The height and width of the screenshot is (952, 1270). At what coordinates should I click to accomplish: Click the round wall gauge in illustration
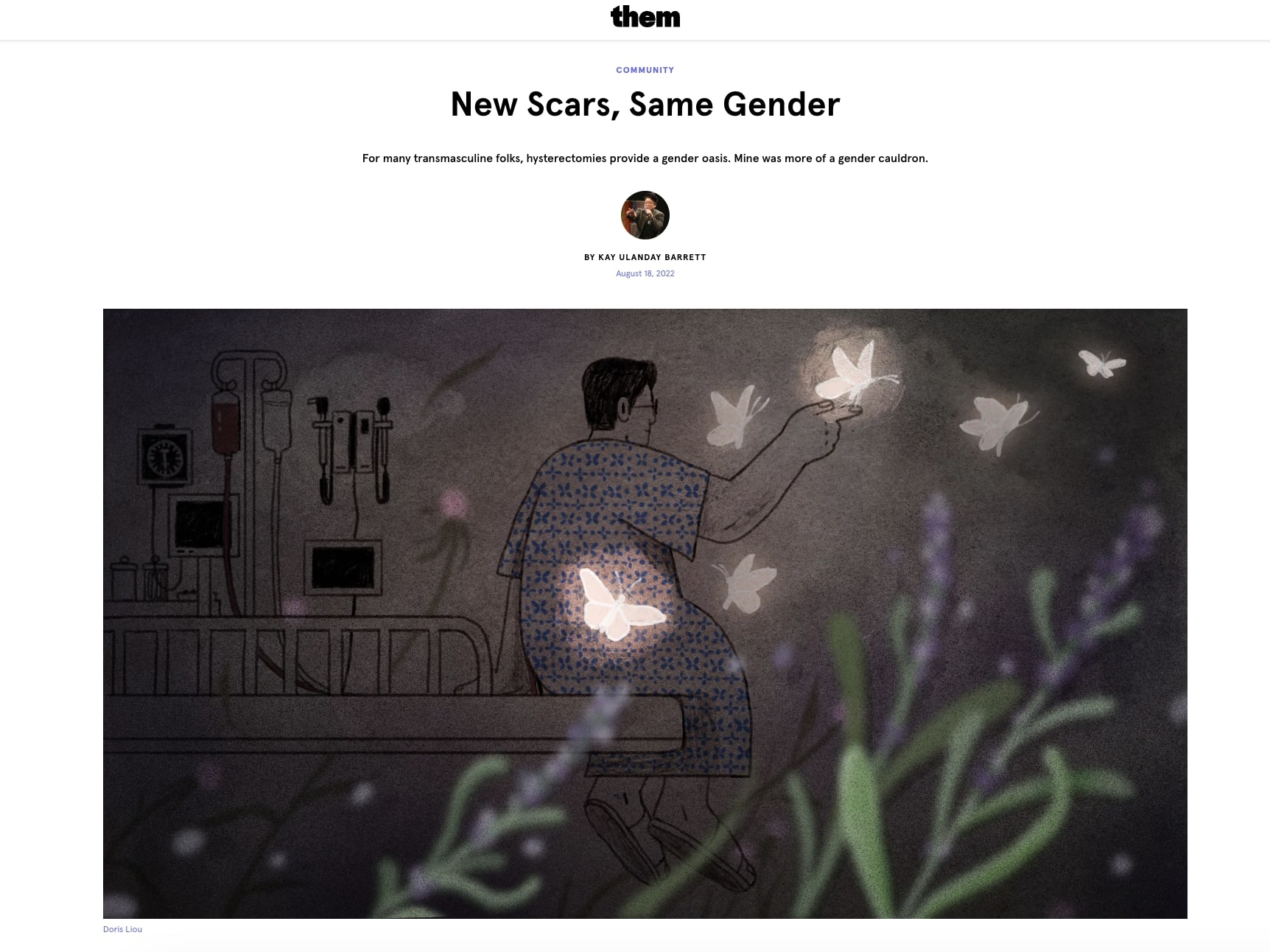click(164, 456)
